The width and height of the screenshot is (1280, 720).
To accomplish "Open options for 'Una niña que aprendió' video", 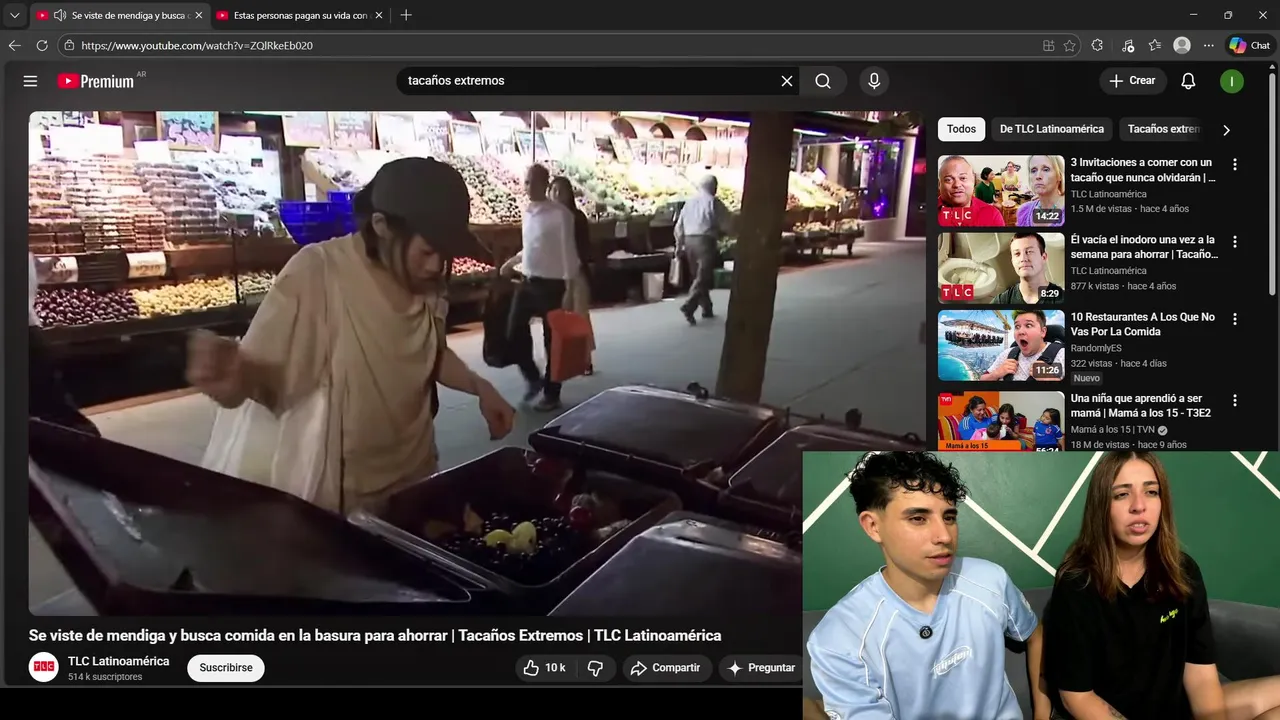I will tap(1235, 400).
